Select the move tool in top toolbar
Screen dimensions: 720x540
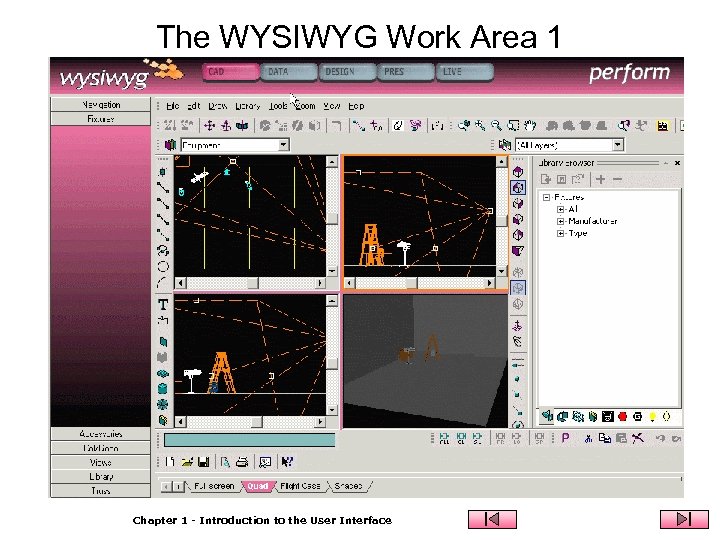(209, 125)
